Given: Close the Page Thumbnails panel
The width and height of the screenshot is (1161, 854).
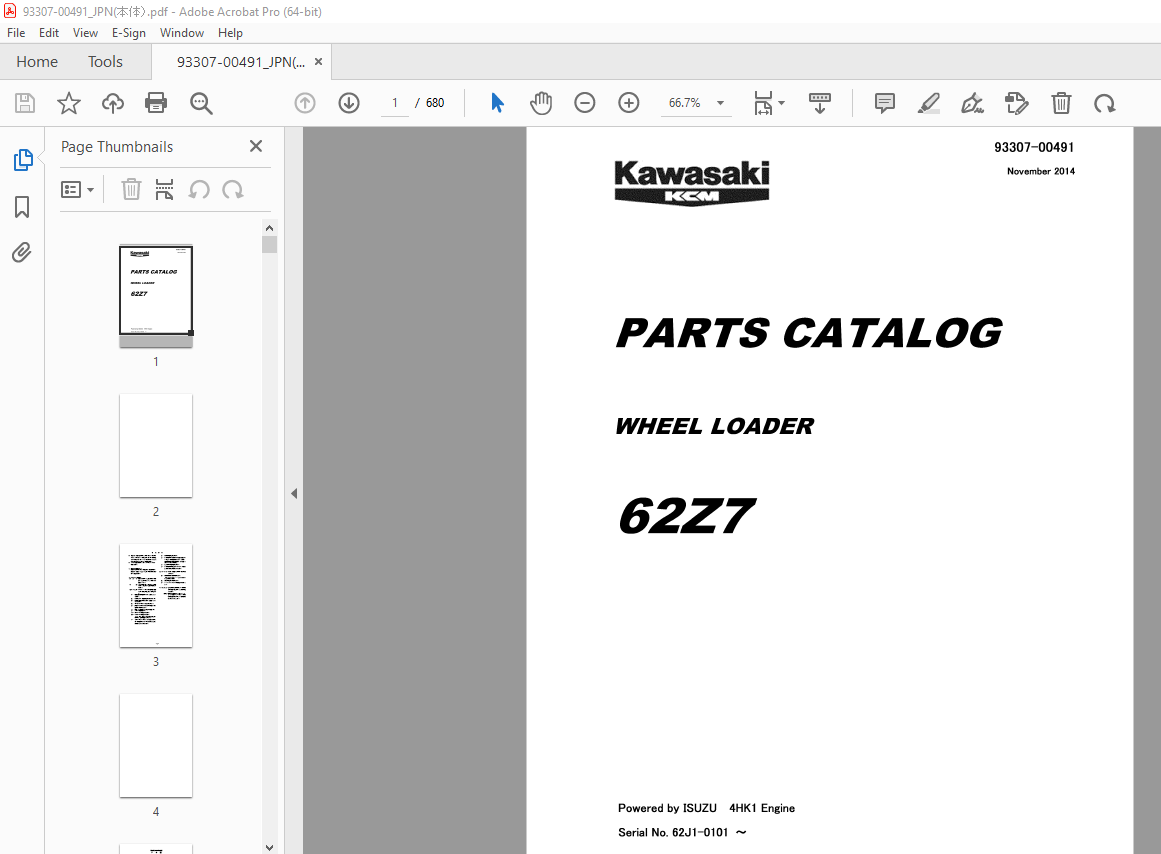Looking at the screenshot, I should pos(256,147).
